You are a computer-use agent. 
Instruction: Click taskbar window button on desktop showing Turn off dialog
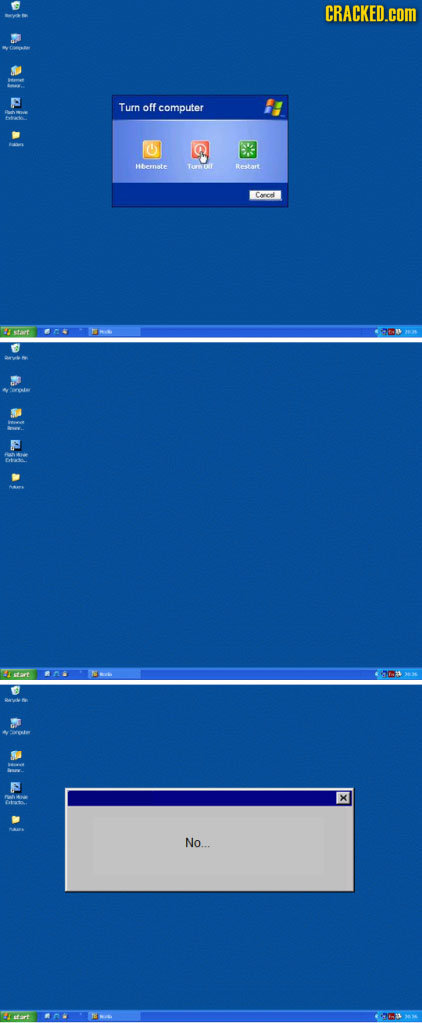(x=115, y=331)
